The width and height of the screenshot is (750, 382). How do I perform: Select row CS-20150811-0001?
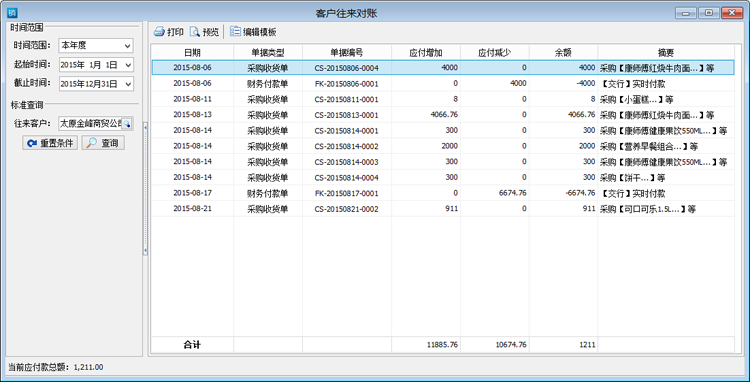443,99
